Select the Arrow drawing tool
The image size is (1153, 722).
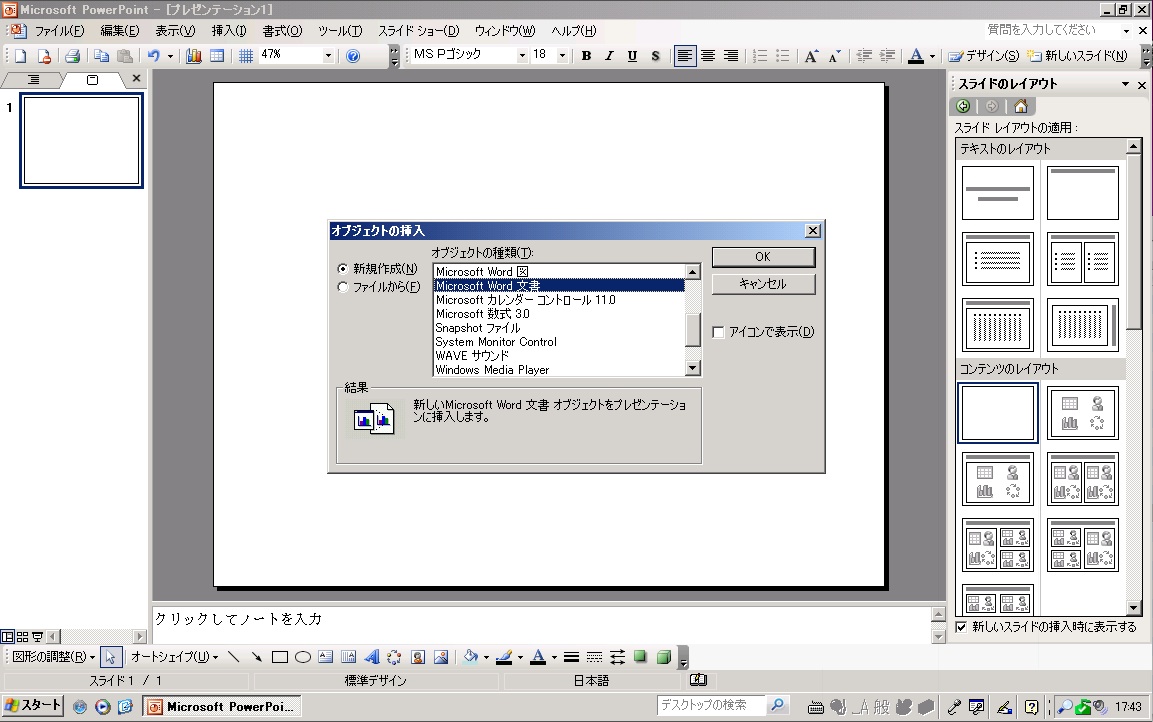point(257,657)
